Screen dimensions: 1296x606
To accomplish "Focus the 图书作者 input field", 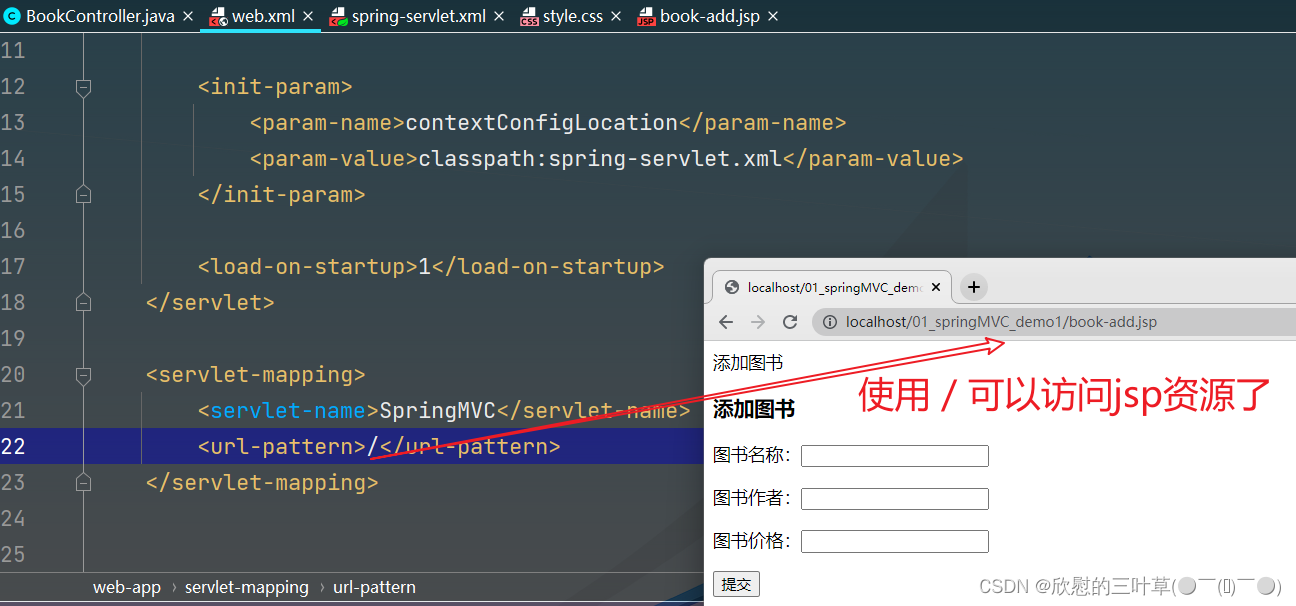I will point(895,499).
